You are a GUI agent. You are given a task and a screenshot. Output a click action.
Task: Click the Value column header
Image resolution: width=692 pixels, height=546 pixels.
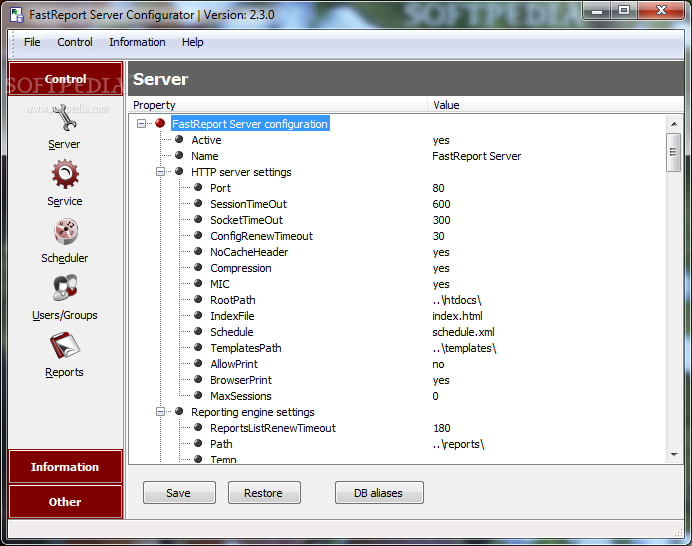(x=556, y=105)
